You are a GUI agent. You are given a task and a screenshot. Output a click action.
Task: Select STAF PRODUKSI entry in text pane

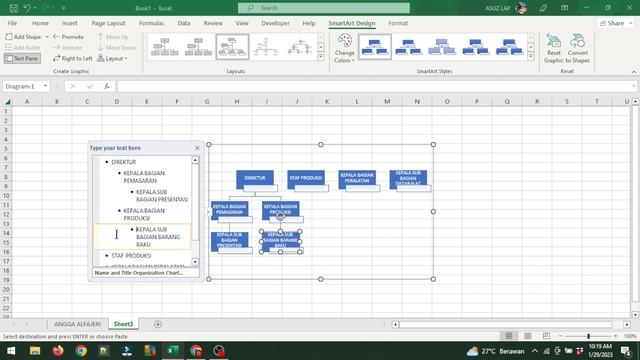coord(131,256)
